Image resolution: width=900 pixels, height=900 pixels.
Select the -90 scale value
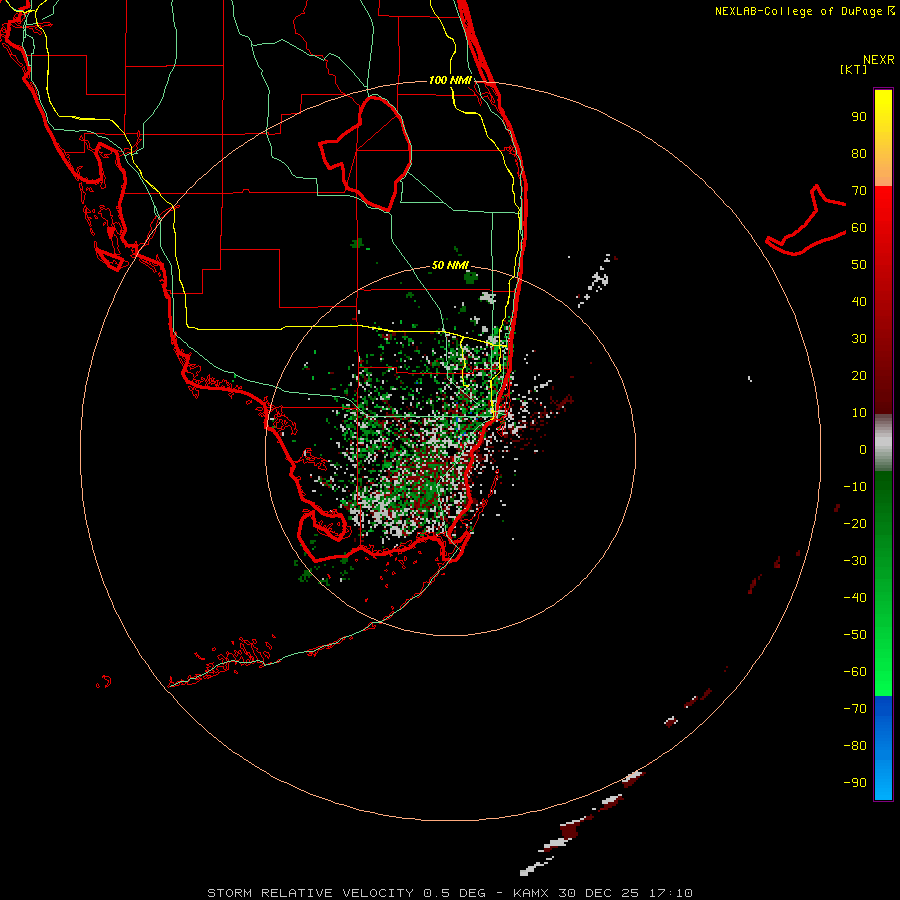(x=855, y=783)
